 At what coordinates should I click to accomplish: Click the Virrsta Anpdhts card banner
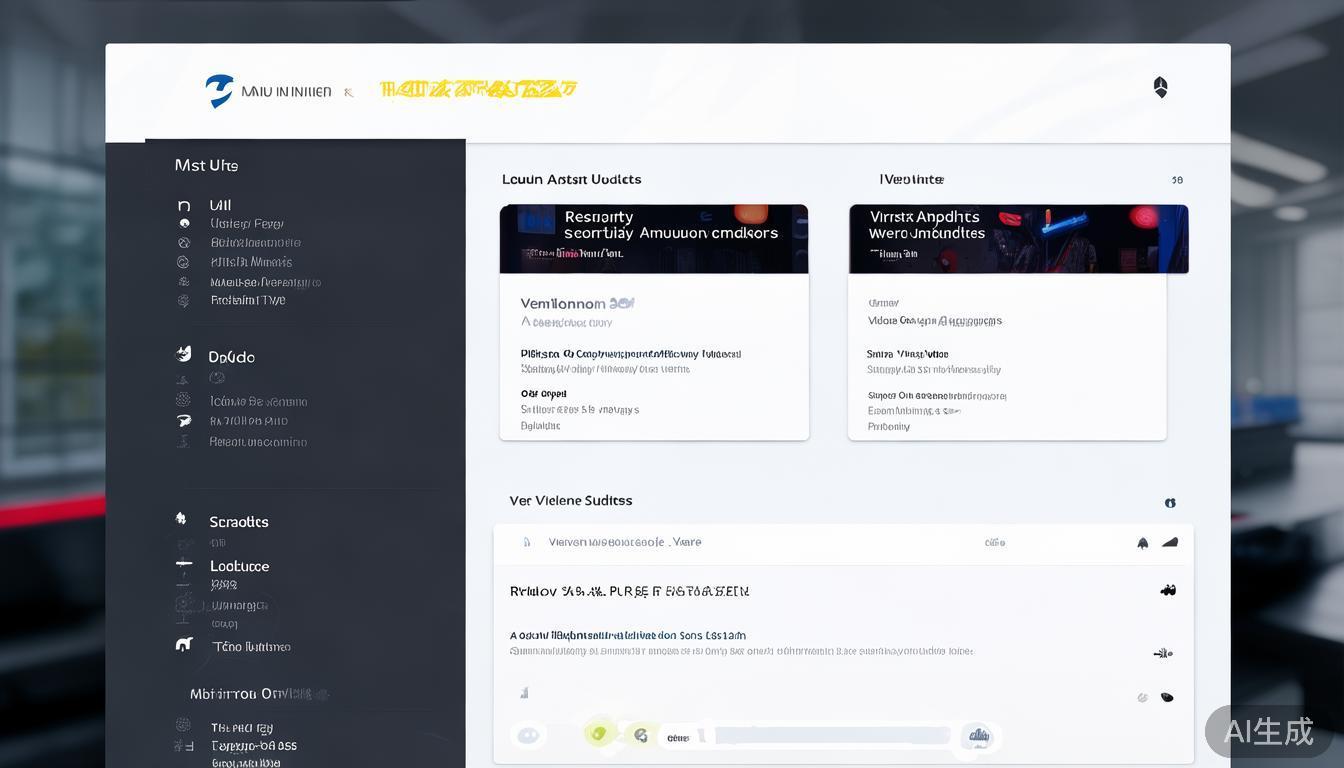click(1018, 239)
